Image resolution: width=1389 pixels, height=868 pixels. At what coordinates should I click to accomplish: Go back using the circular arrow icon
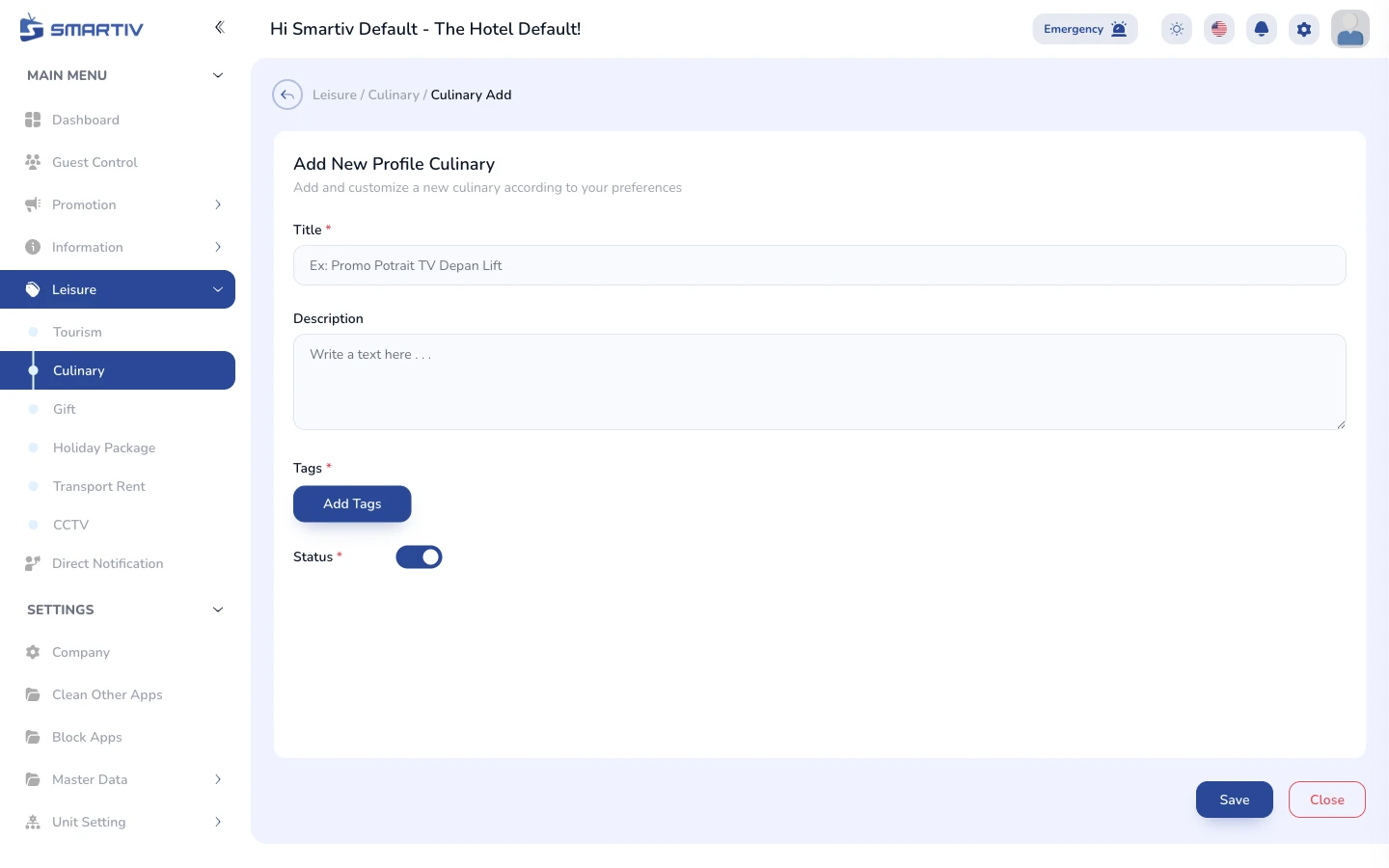(x=287, y=95)
